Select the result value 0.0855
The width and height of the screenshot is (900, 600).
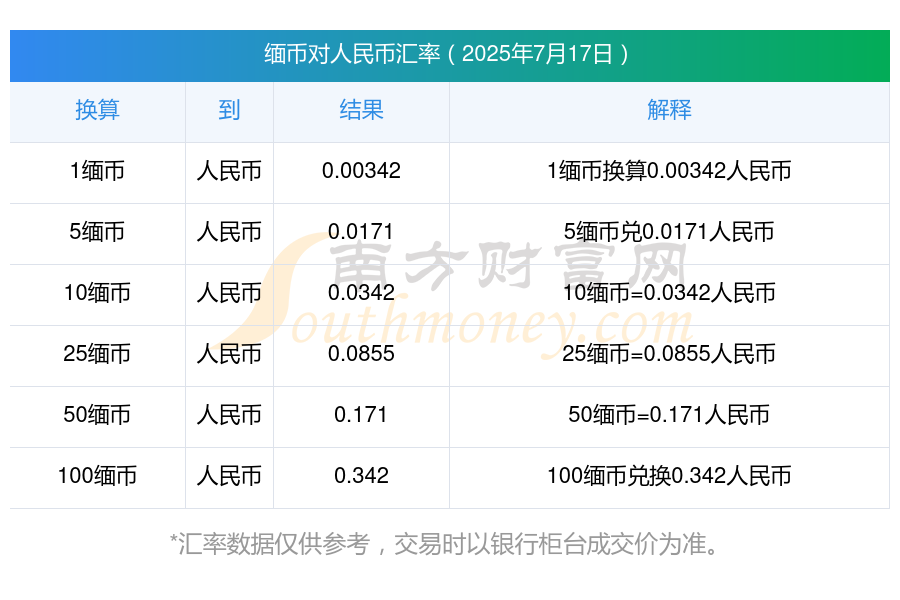(x=361, y=353)
